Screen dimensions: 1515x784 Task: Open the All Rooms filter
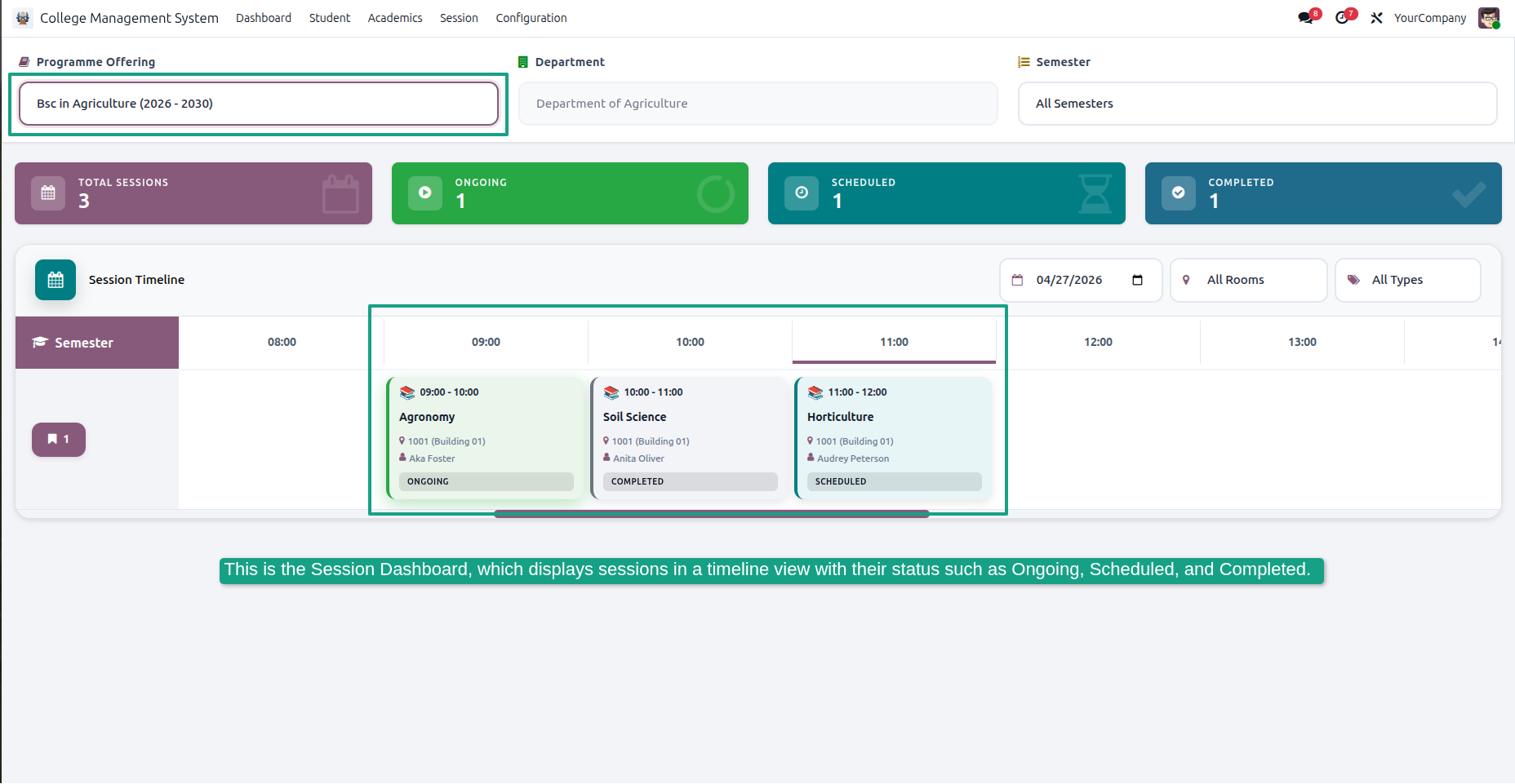1248,280
